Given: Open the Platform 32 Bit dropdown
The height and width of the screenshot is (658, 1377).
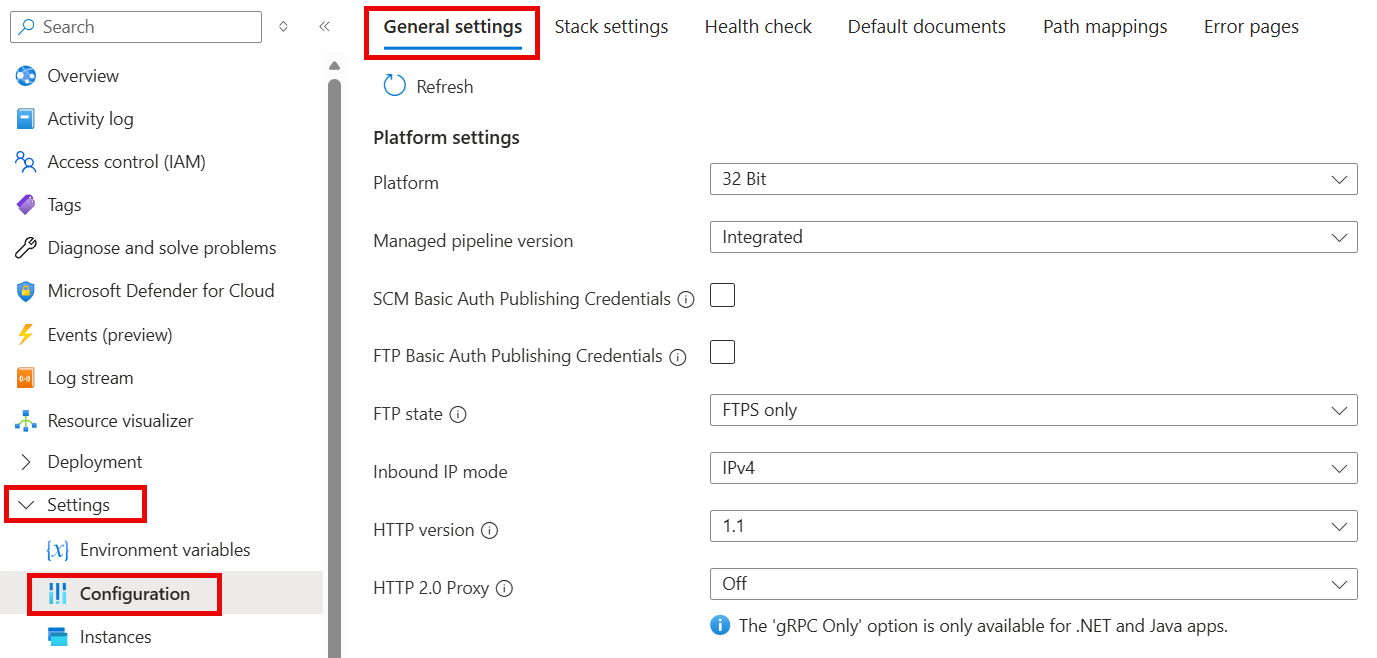Looking at the screenshot, I should click(1034, 179).
